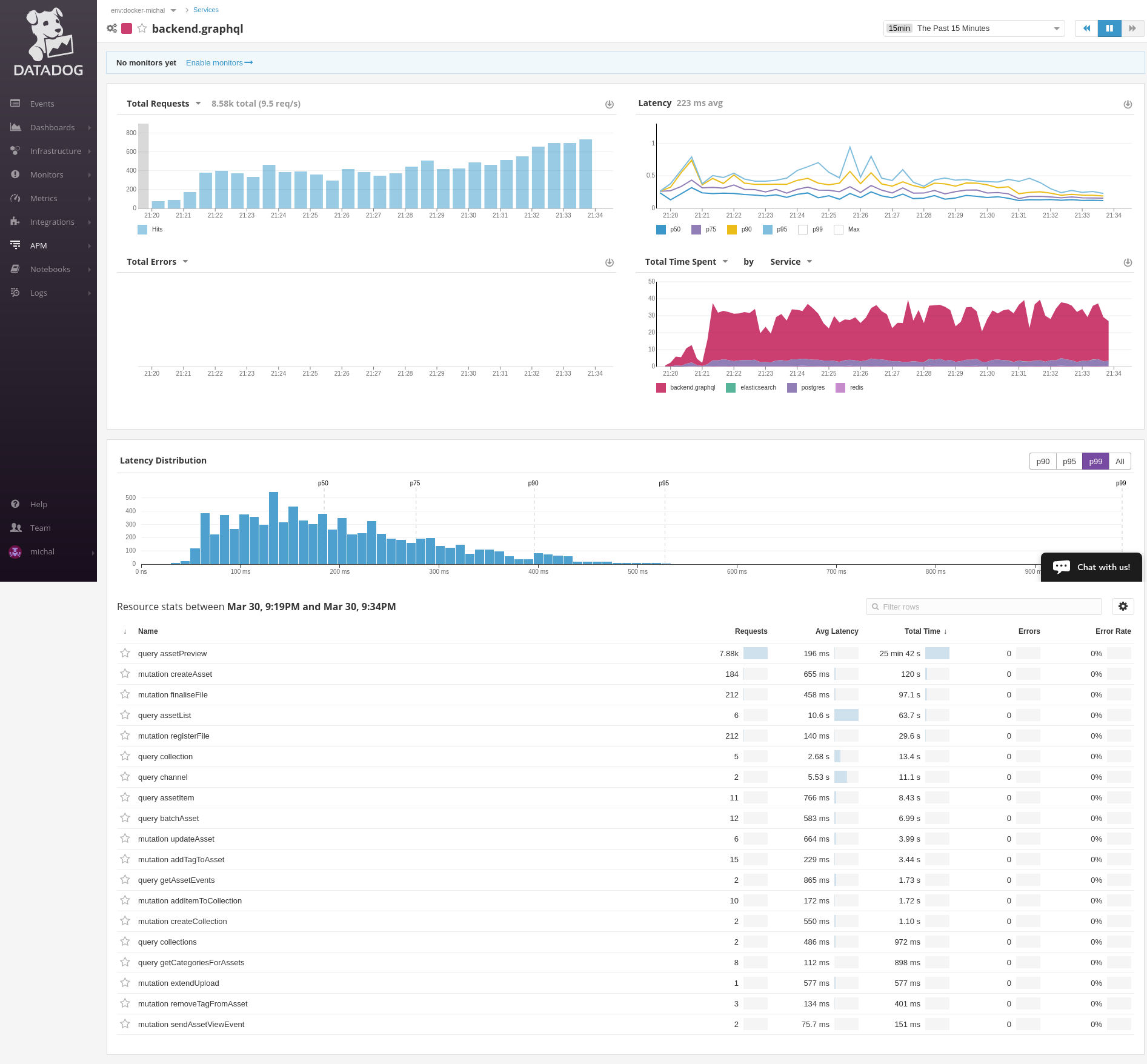Open the mutation finaliseFile resource

click(173, 695)
